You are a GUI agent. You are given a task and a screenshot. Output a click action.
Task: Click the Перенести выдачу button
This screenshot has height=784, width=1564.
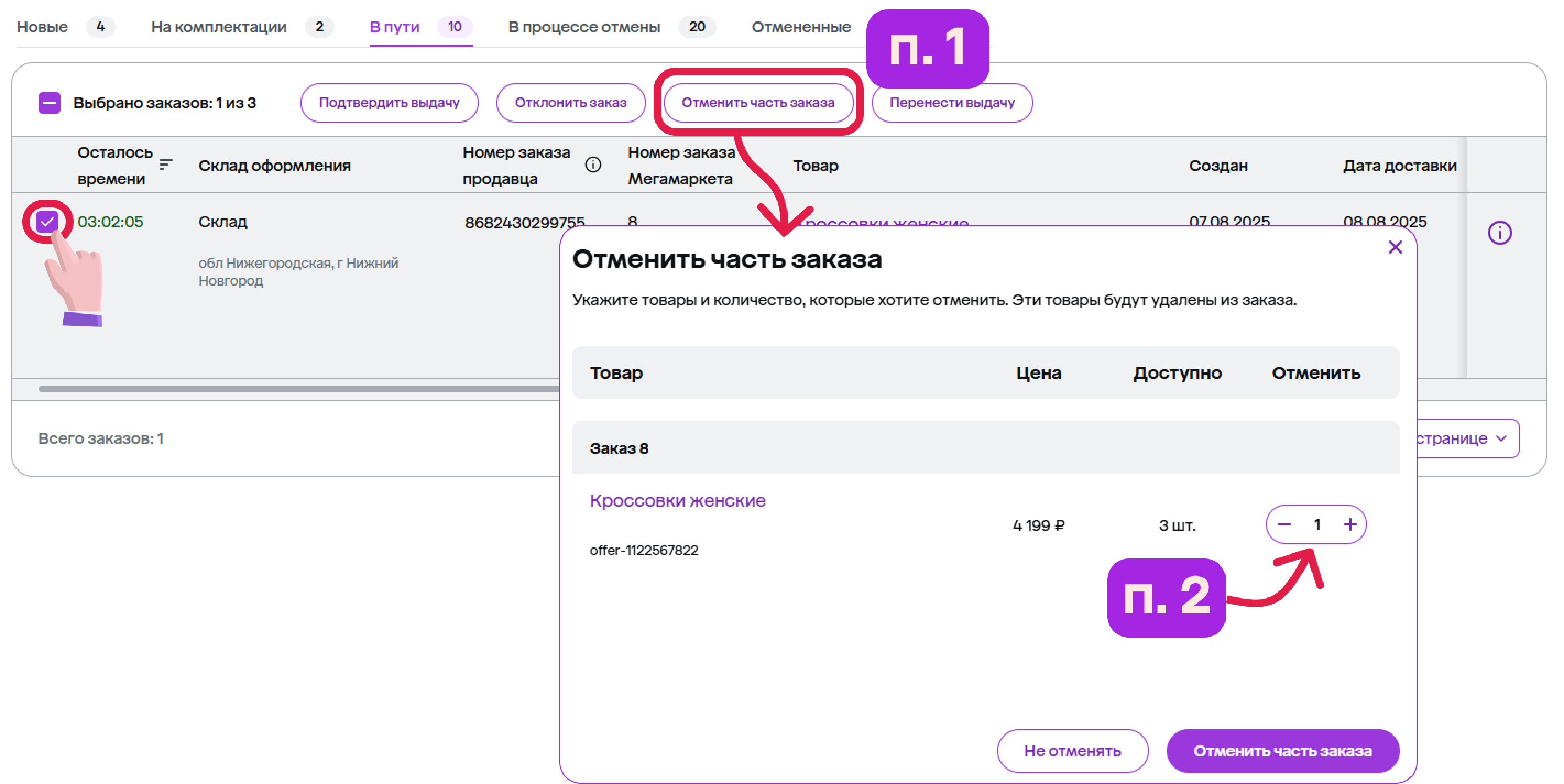(x=951, y=102)
